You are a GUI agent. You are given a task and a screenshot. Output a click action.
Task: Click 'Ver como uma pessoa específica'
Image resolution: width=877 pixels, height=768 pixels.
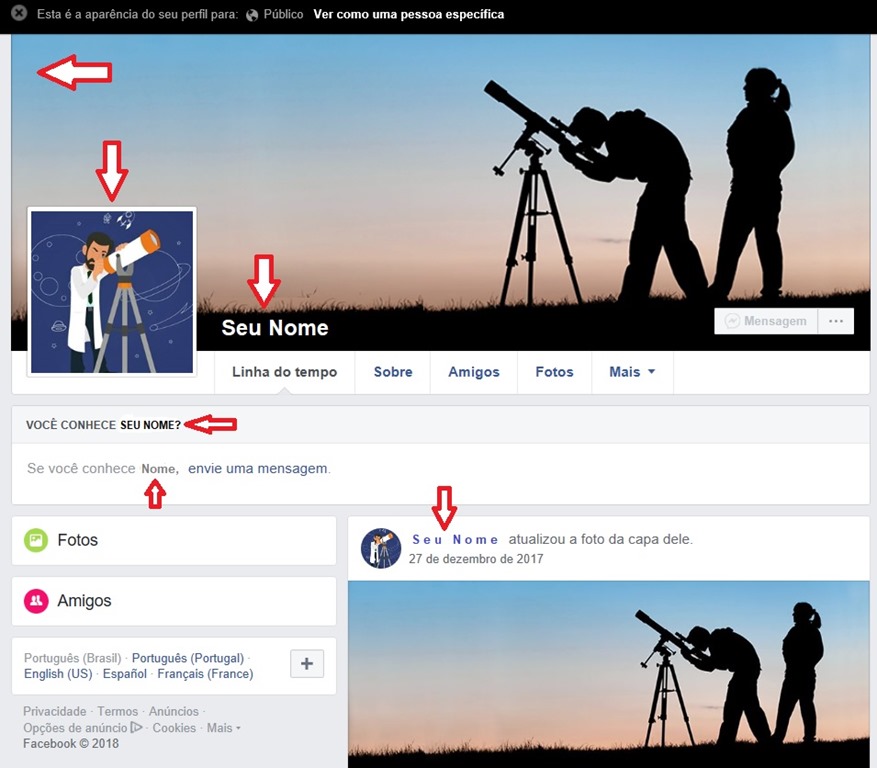pyautogui.click(x=408, y=15)
